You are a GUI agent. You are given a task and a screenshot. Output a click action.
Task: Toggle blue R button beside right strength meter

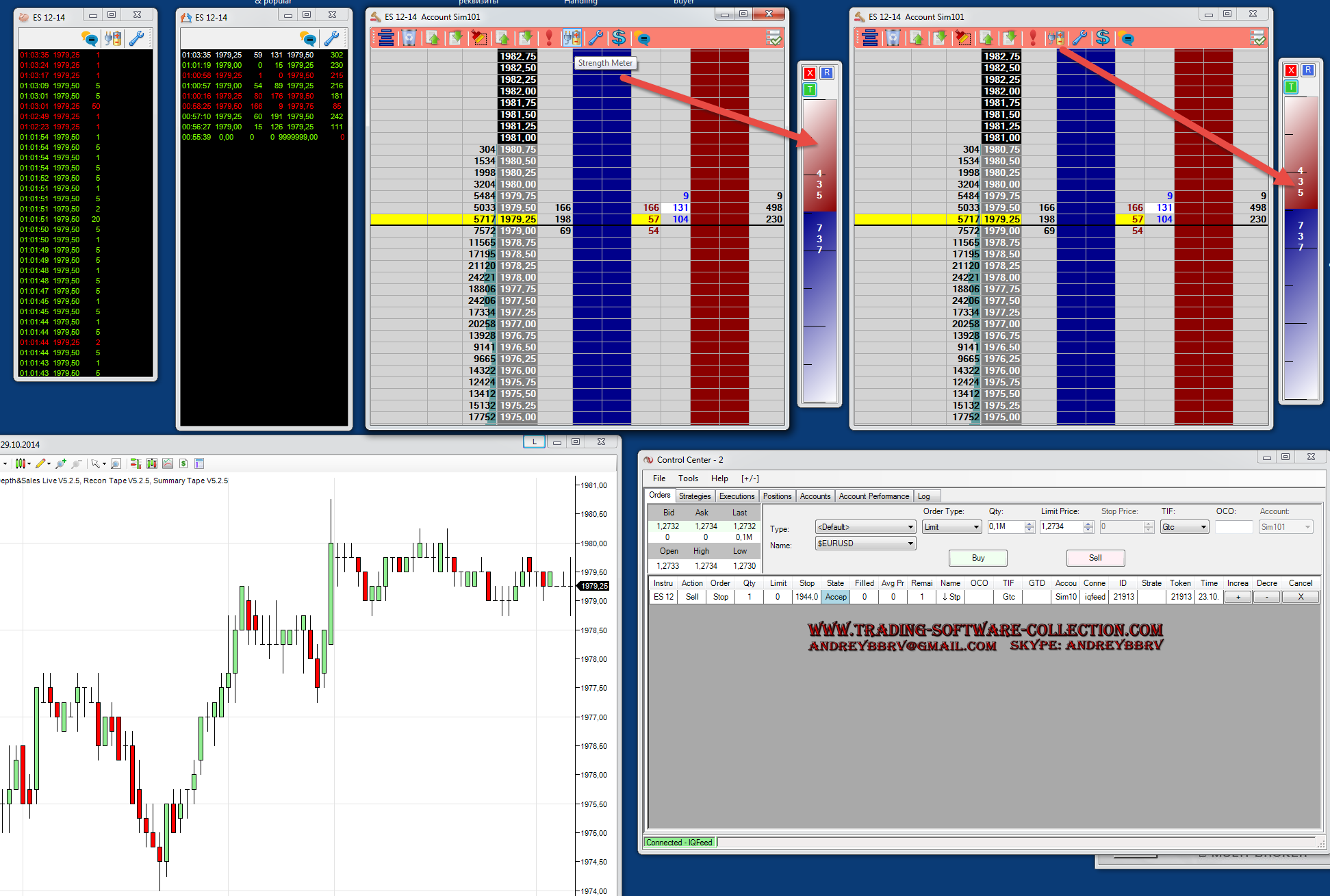pos(1307,70)
